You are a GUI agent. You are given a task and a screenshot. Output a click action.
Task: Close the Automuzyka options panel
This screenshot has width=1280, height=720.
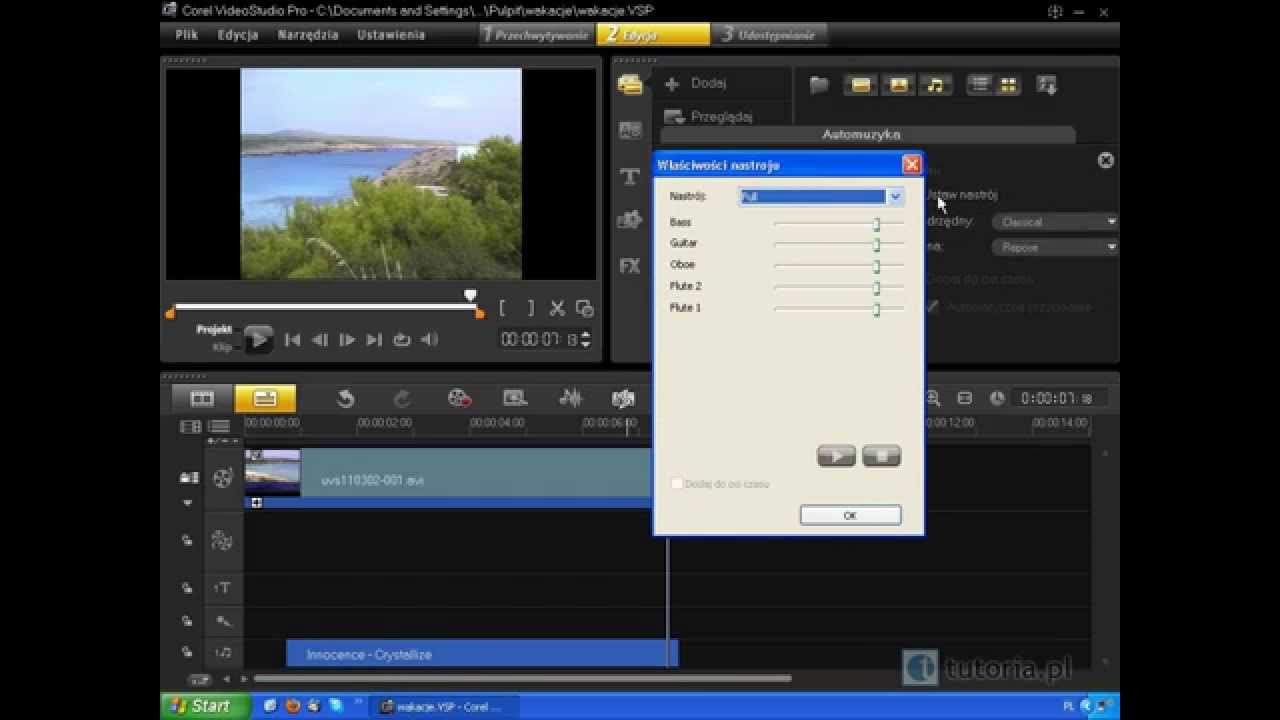coord(1105,160)
